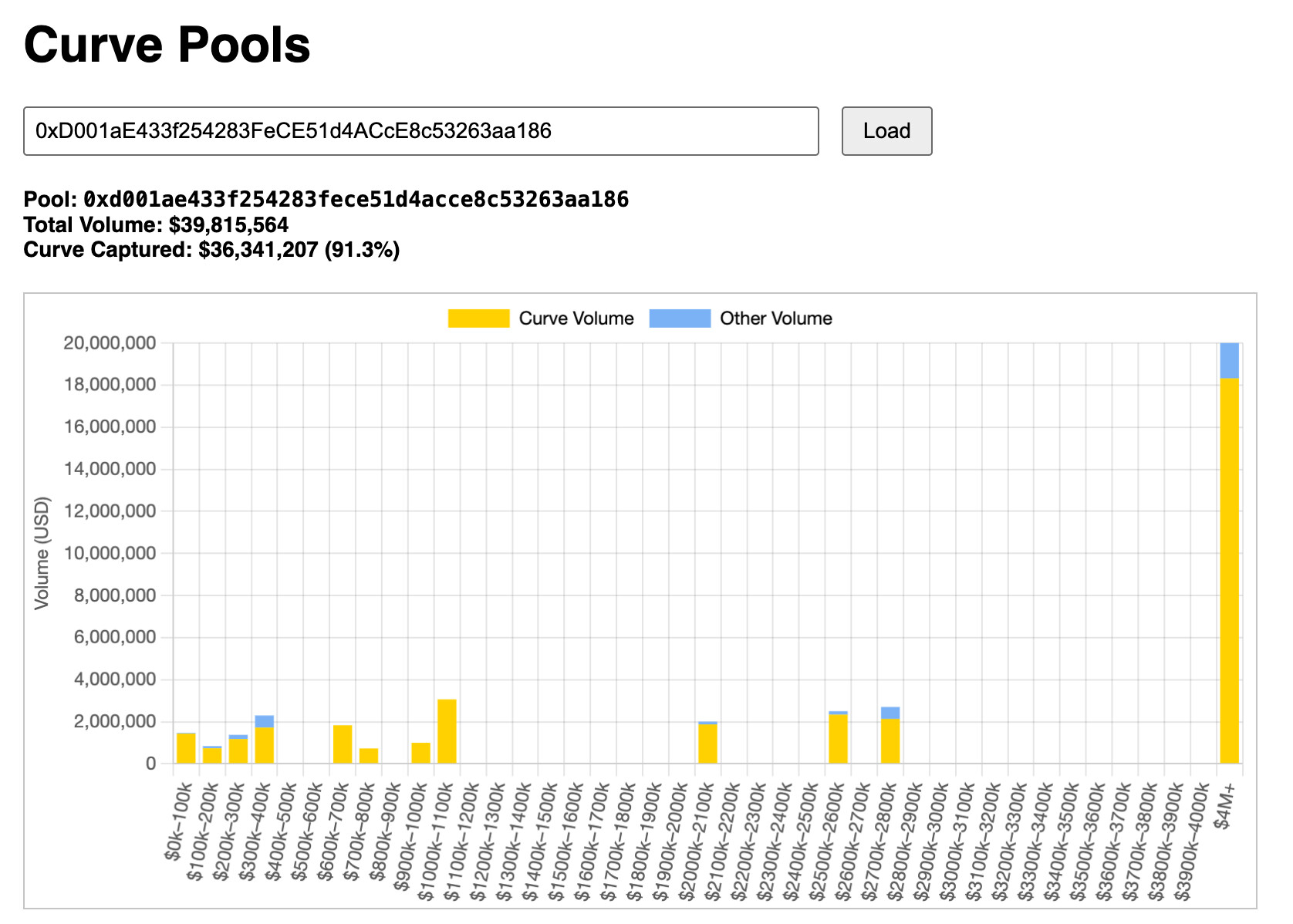
Task: Click the $300k–$400k blue Other segment
Action: coord(265,721)
